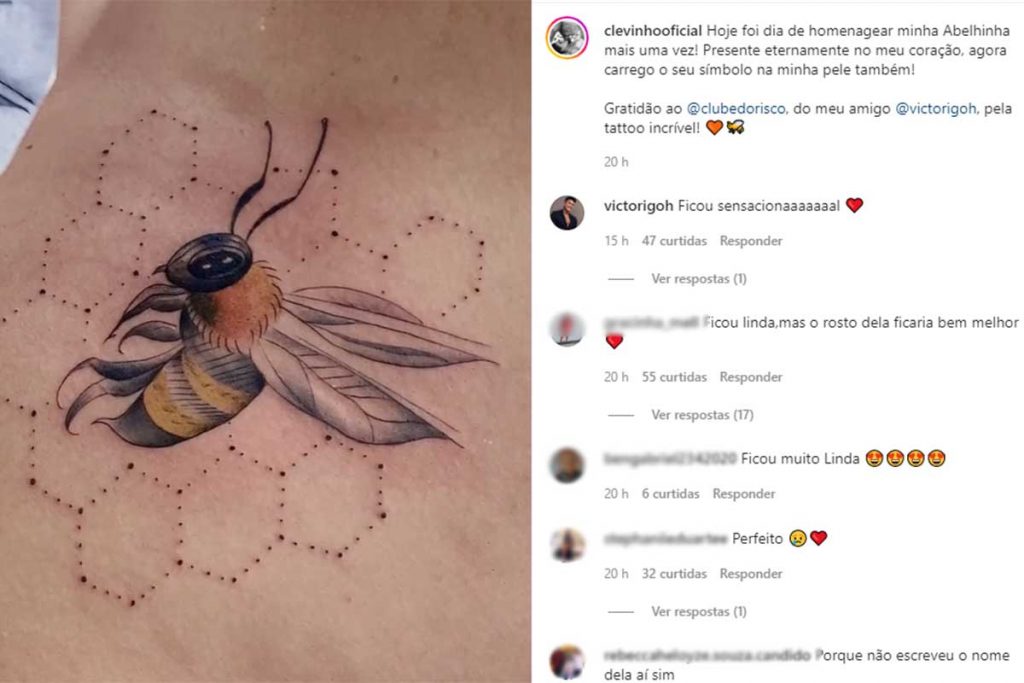1024x683 pixels.
Task: Open avatar of 'Perfeito' commenter
Action: coord(567,545)
